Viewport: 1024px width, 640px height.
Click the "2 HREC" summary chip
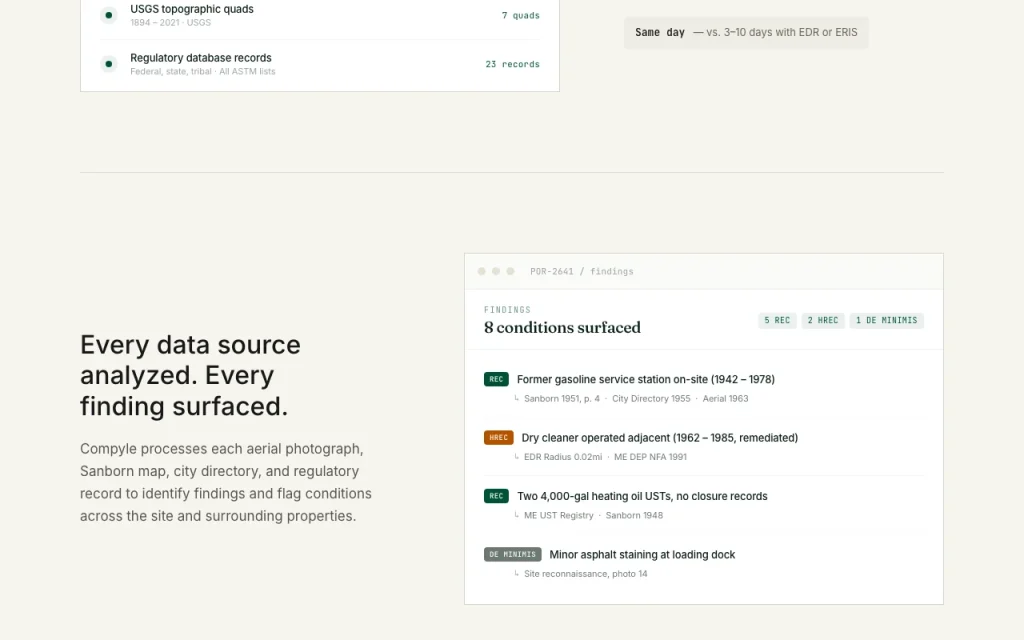pyautogui.click(x=823, y=321)
